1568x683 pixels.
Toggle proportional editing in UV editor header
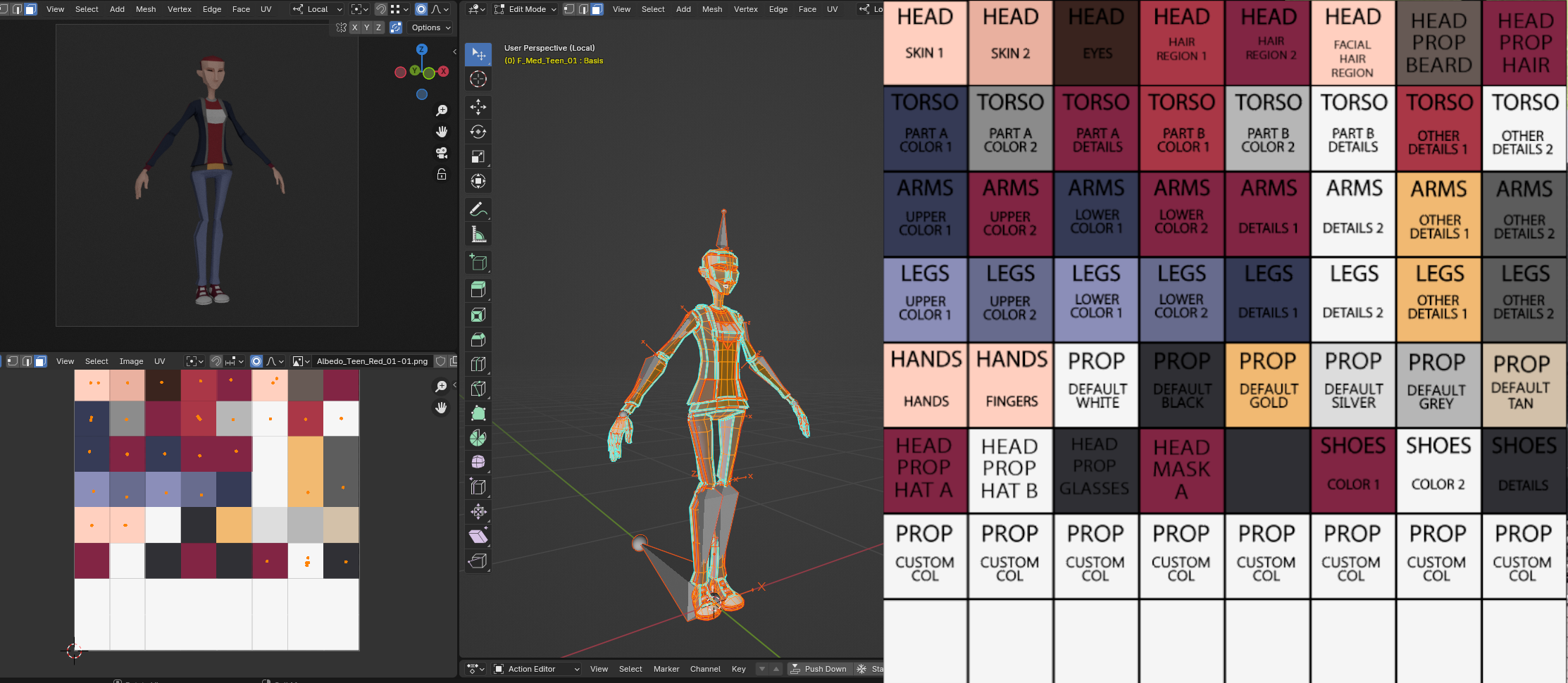tap(256, 361)
